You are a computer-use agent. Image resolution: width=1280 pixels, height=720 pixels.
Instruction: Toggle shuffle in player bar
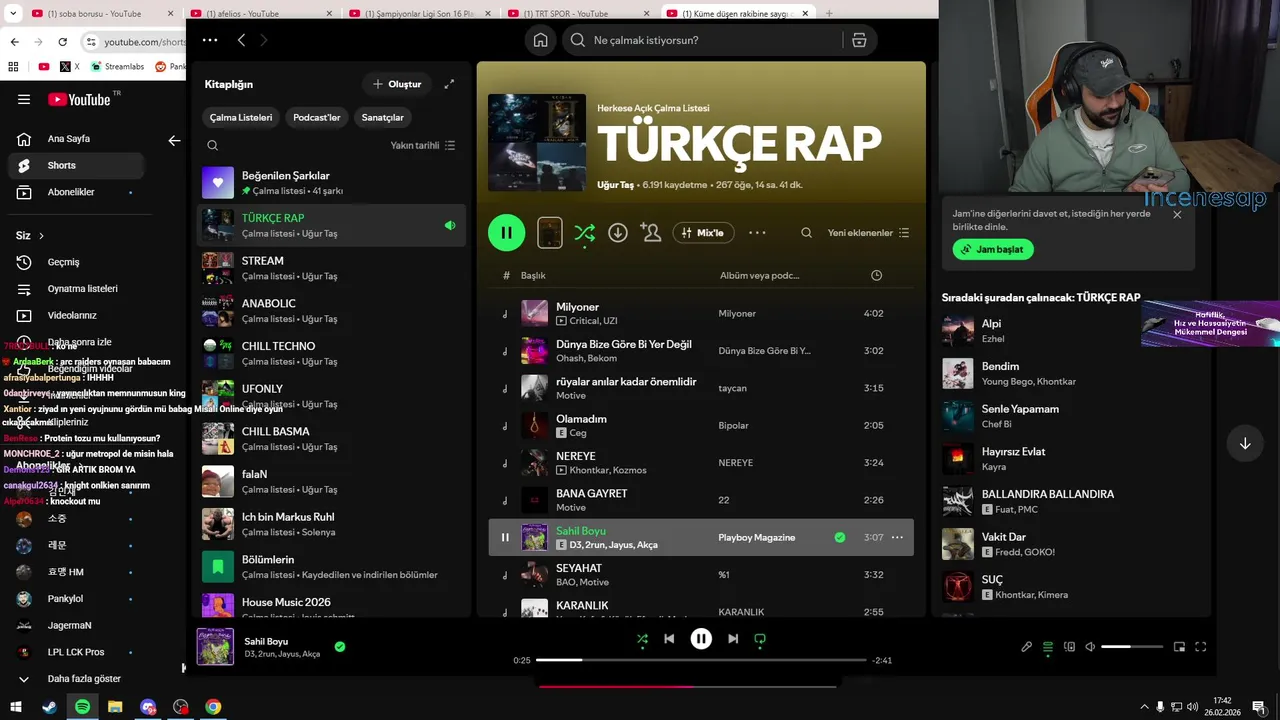[x=642, y=639]
